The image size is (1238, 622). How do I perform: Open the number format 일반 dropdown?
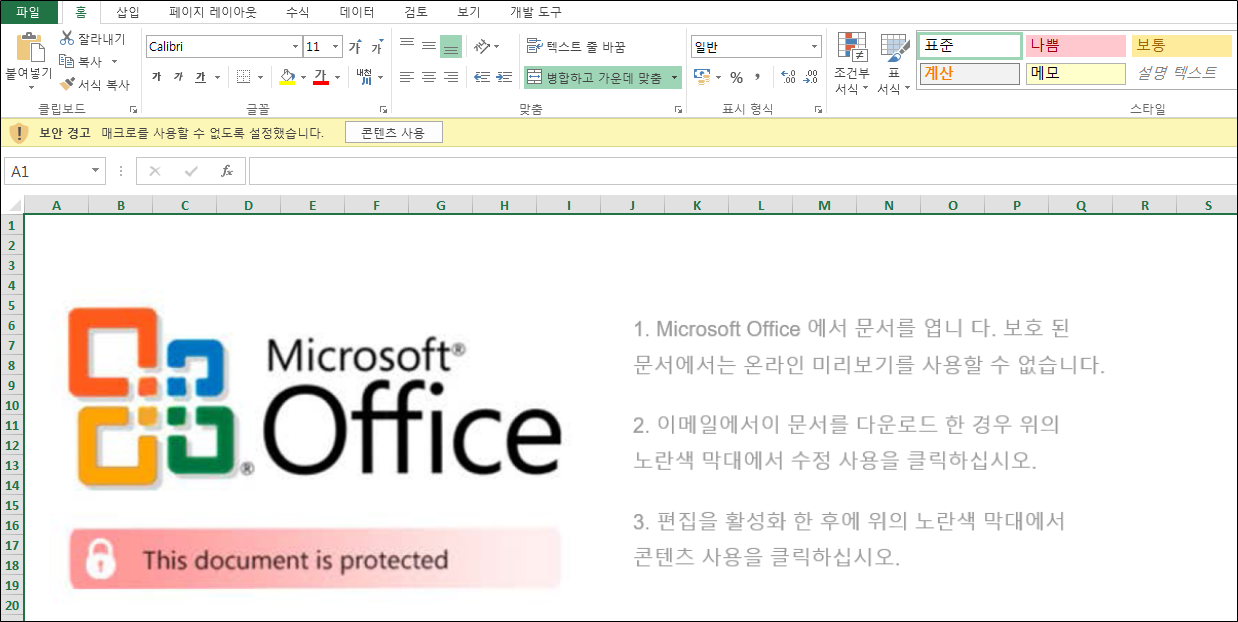point(815,47)
